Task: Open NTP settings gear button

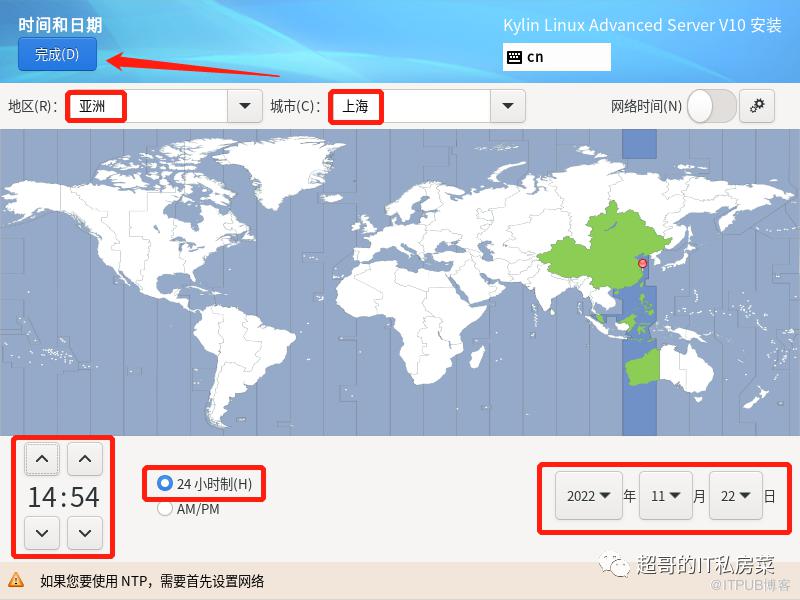Action: tap(756, 106)
